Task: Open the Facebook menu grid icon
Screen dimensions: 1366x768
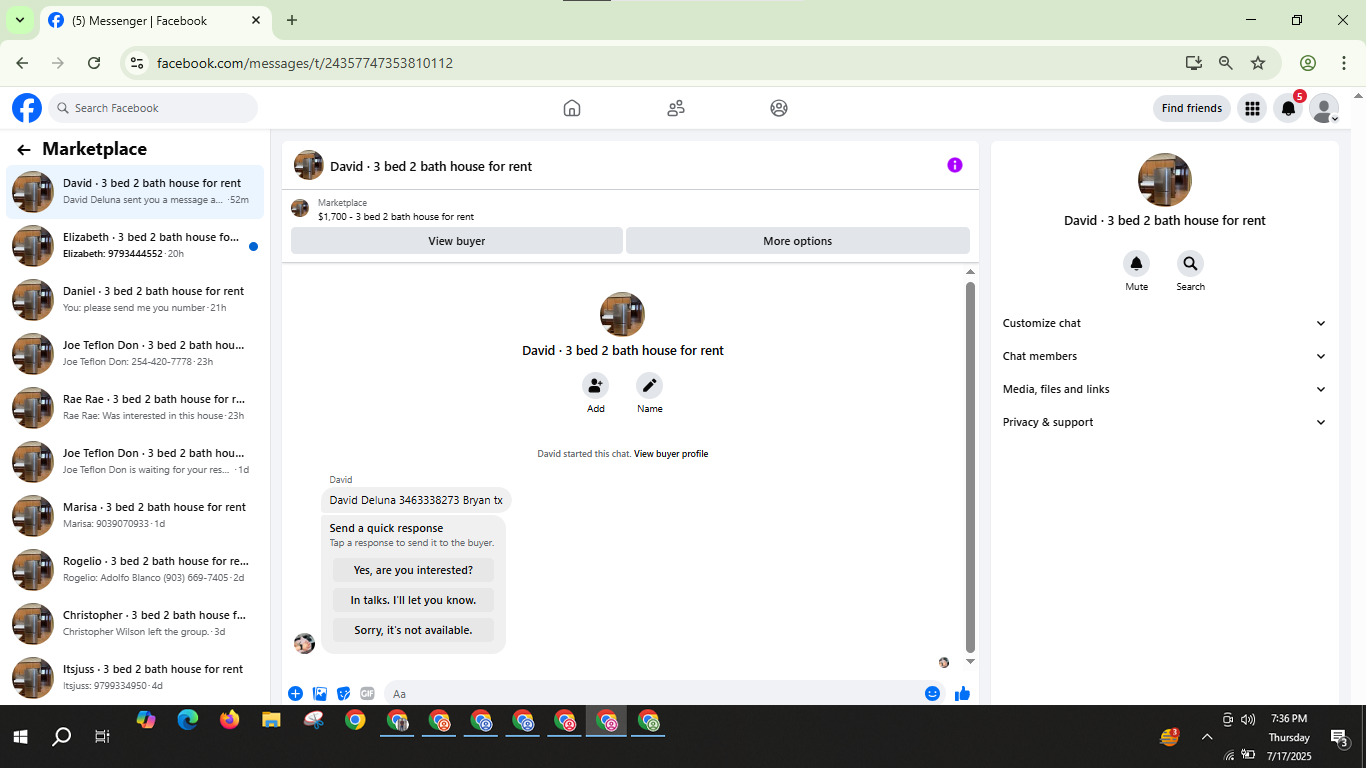Action: (1252, 108)
